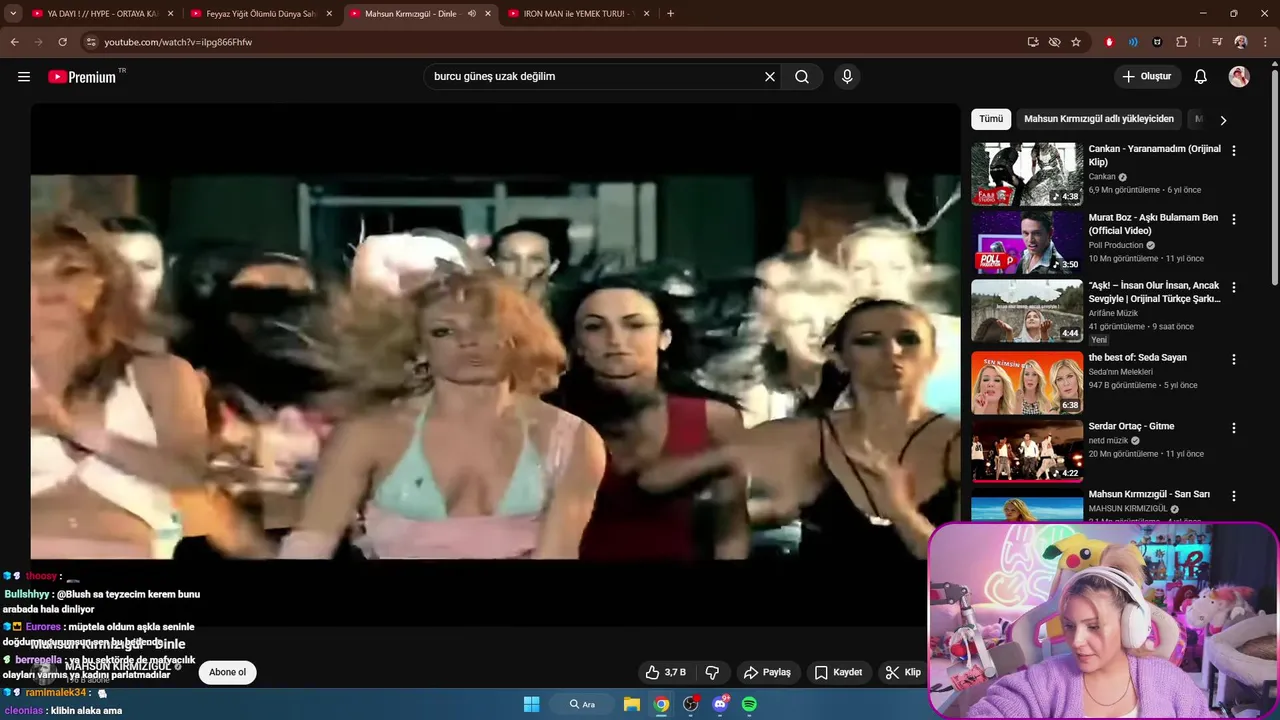
Task: Open Spotify from taskbar
Action: (x=750, y=704)
